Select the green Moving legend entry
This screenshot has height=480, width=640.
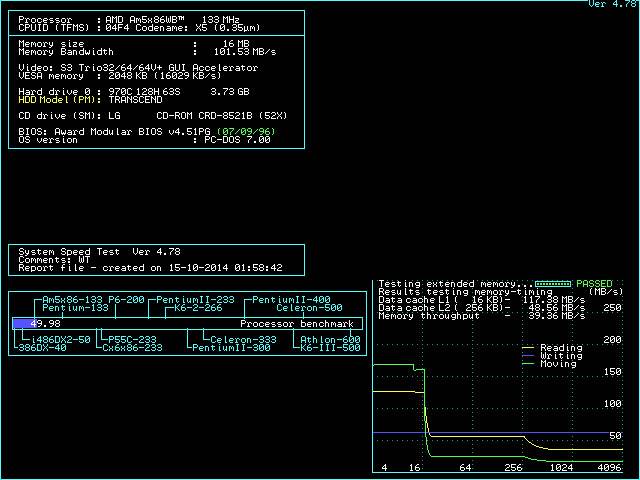[560, 364]
